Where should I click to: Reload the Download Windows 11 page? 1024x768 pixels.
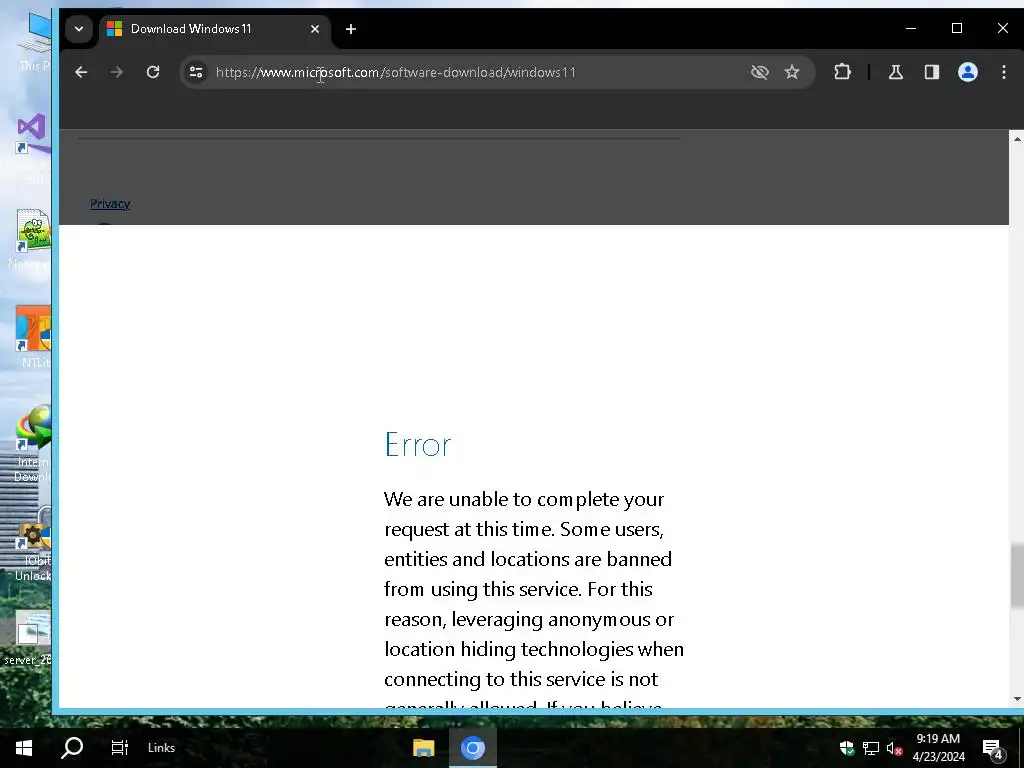click(x=153, y=72)
